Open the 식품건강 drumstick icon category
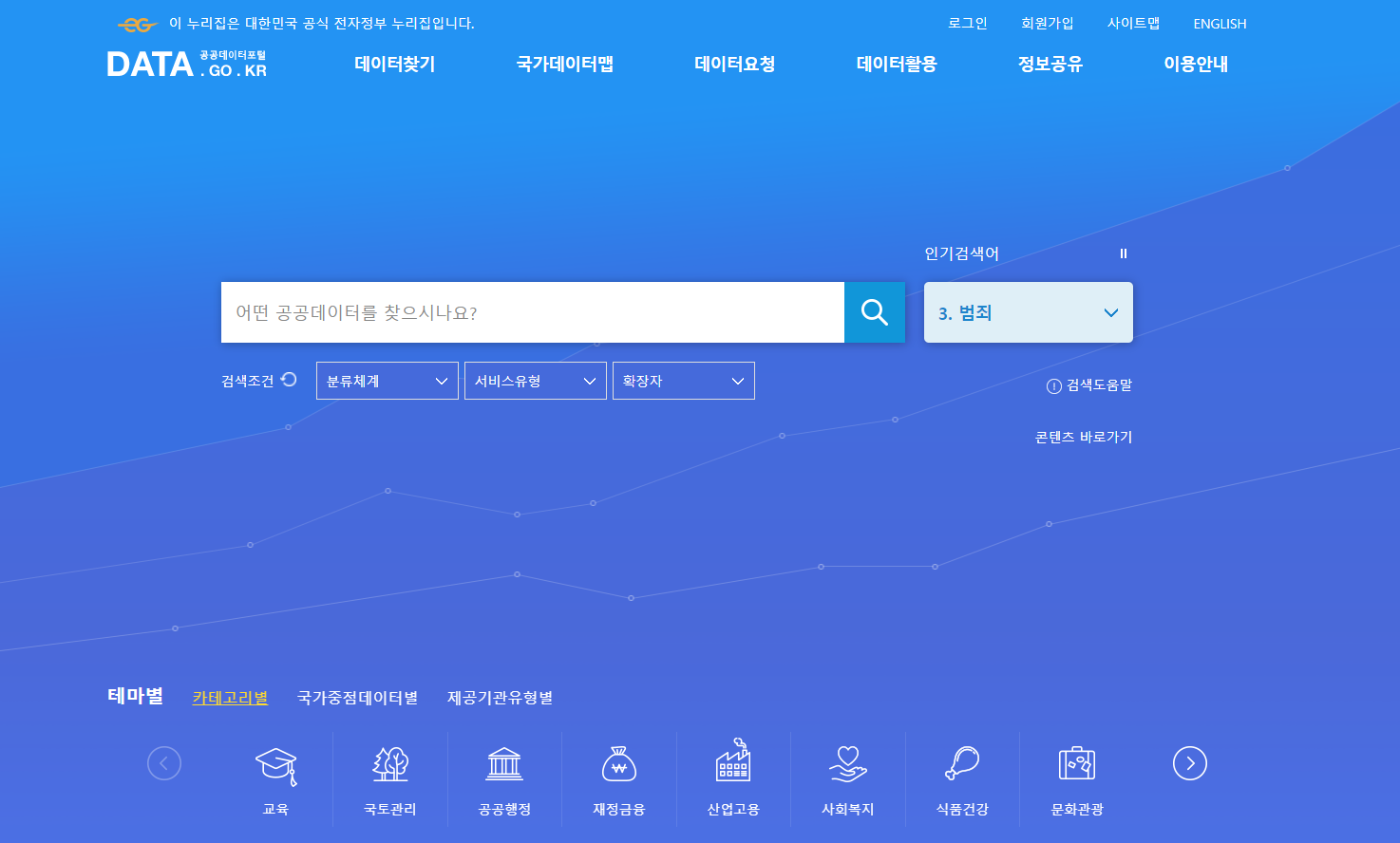1400x843 pixels. [962, 764]
